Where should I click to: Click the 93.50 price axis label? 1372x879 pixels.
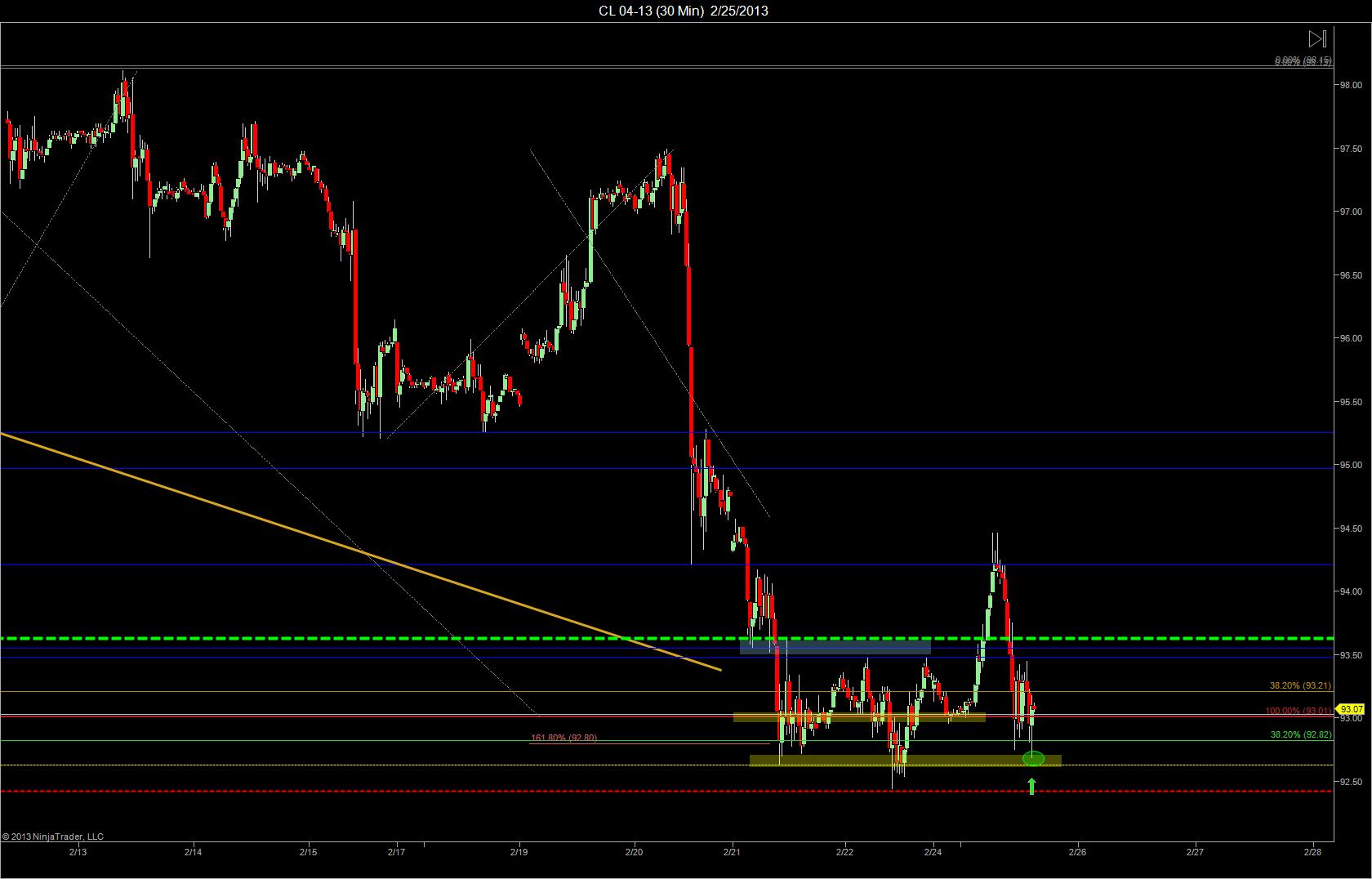point(1350,655)
